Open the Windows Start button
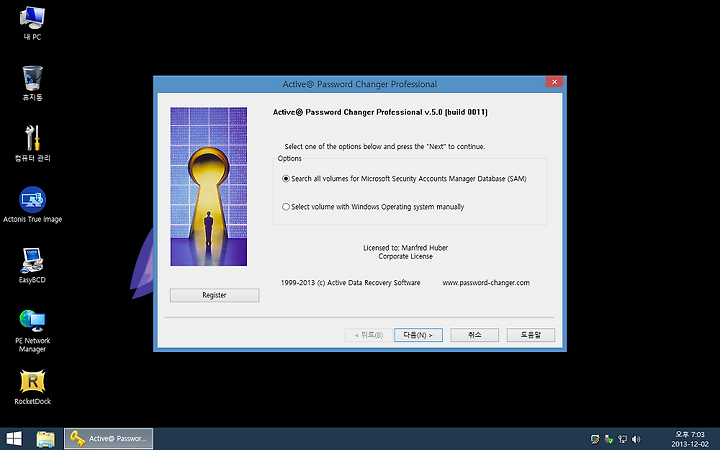This screenshot has width=720, height=450. [x=14, y=439]
